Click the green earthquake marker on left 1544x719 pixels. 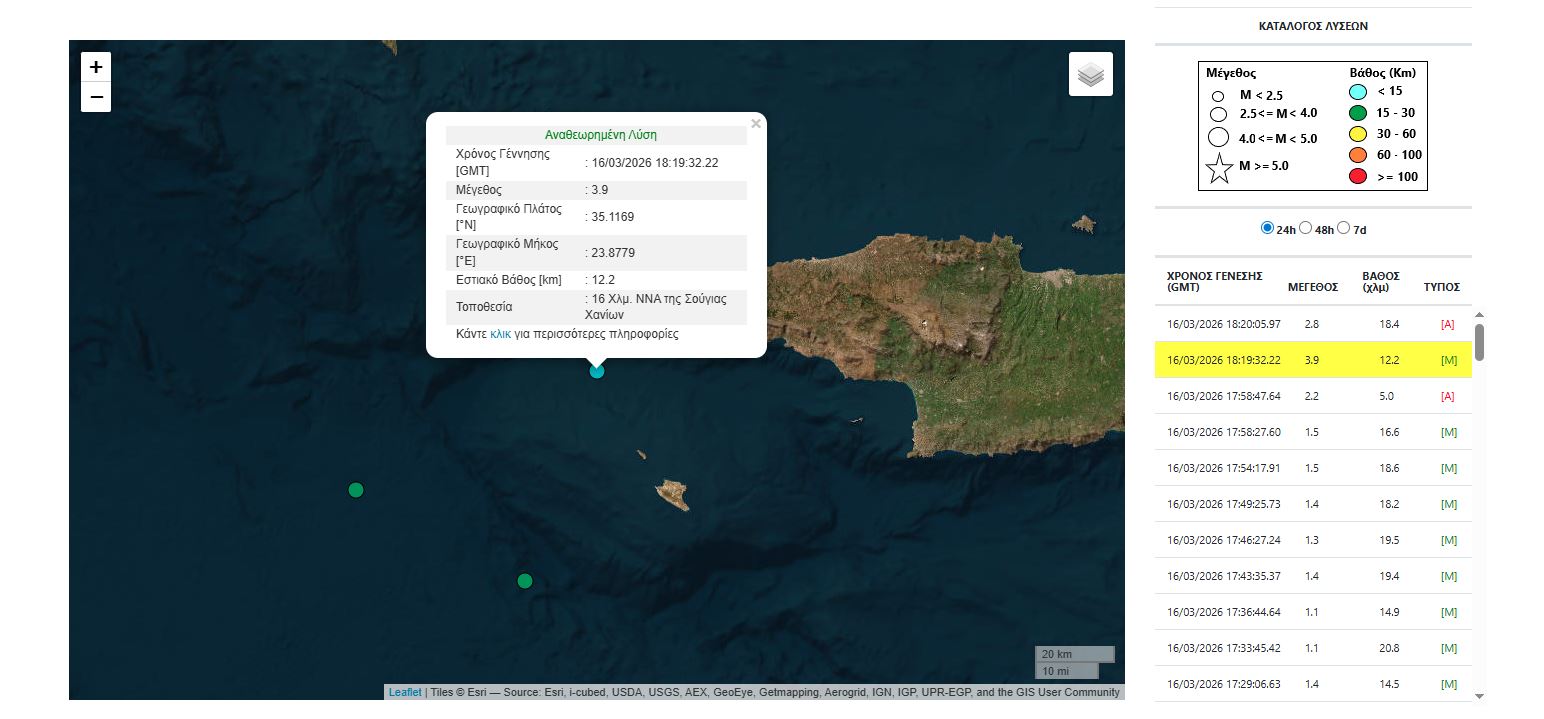(355, 490)
